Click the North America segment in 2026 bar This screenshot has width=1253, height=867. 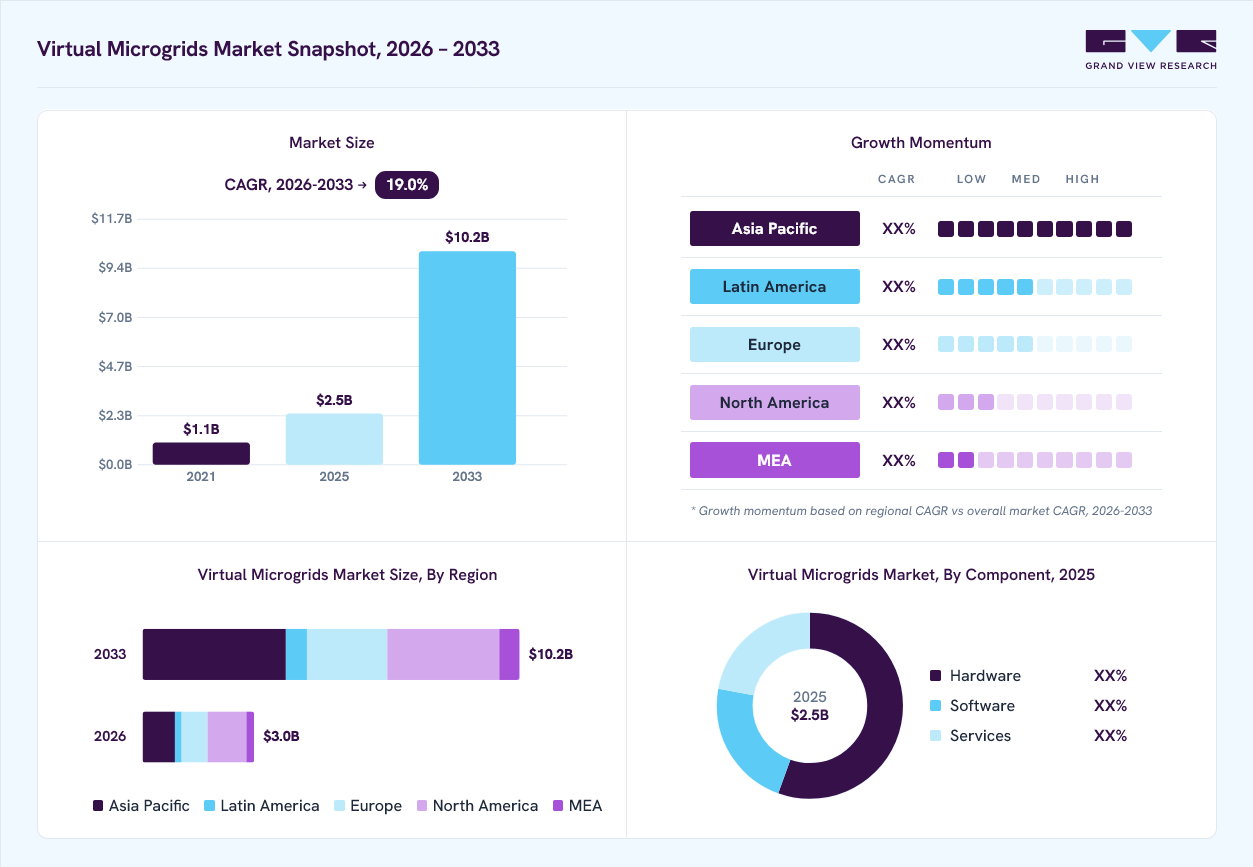[x=227, y=737]
